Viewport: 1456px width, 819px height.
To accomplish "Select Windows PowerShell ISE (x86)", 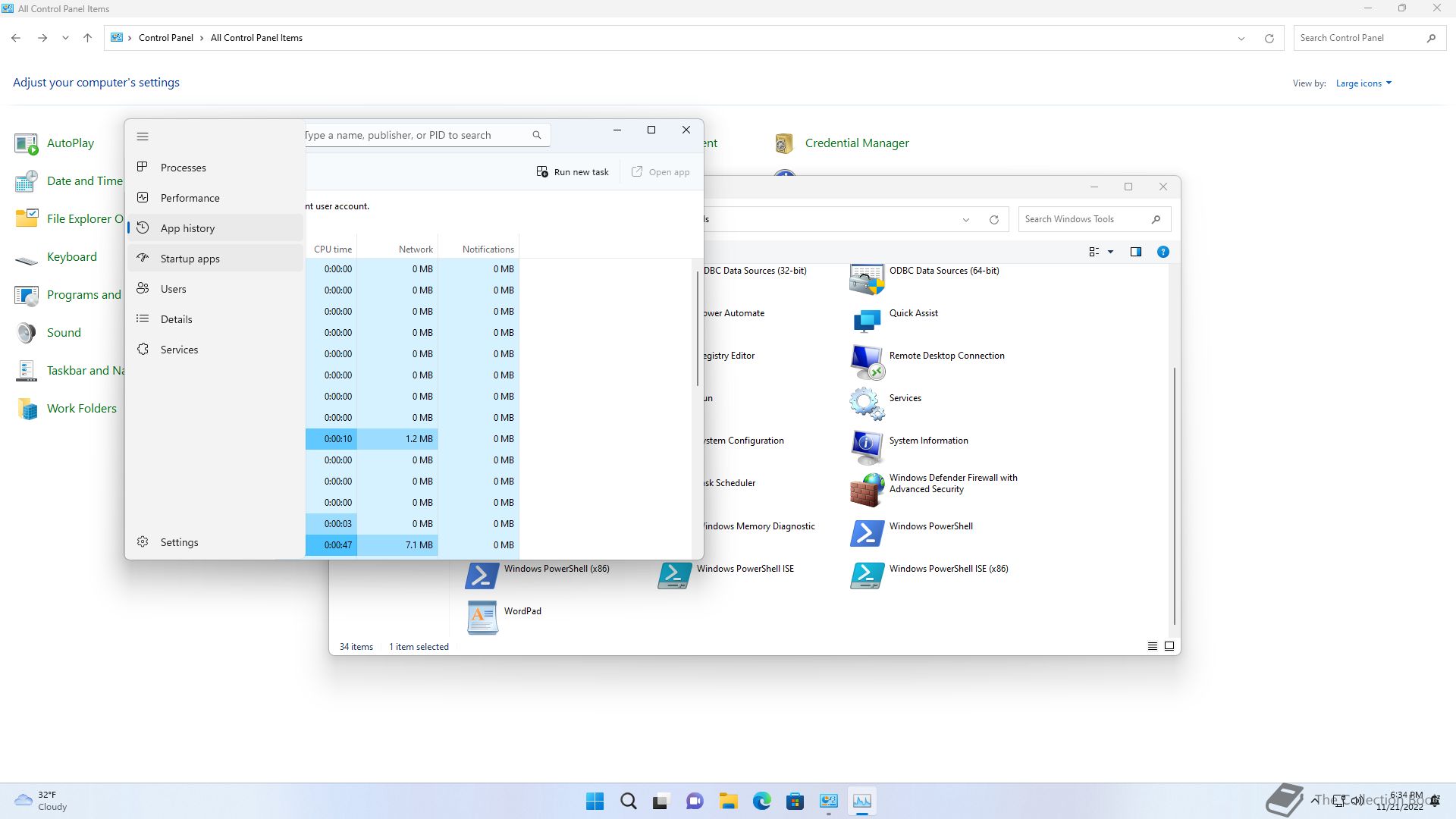I will coord(929,577).
